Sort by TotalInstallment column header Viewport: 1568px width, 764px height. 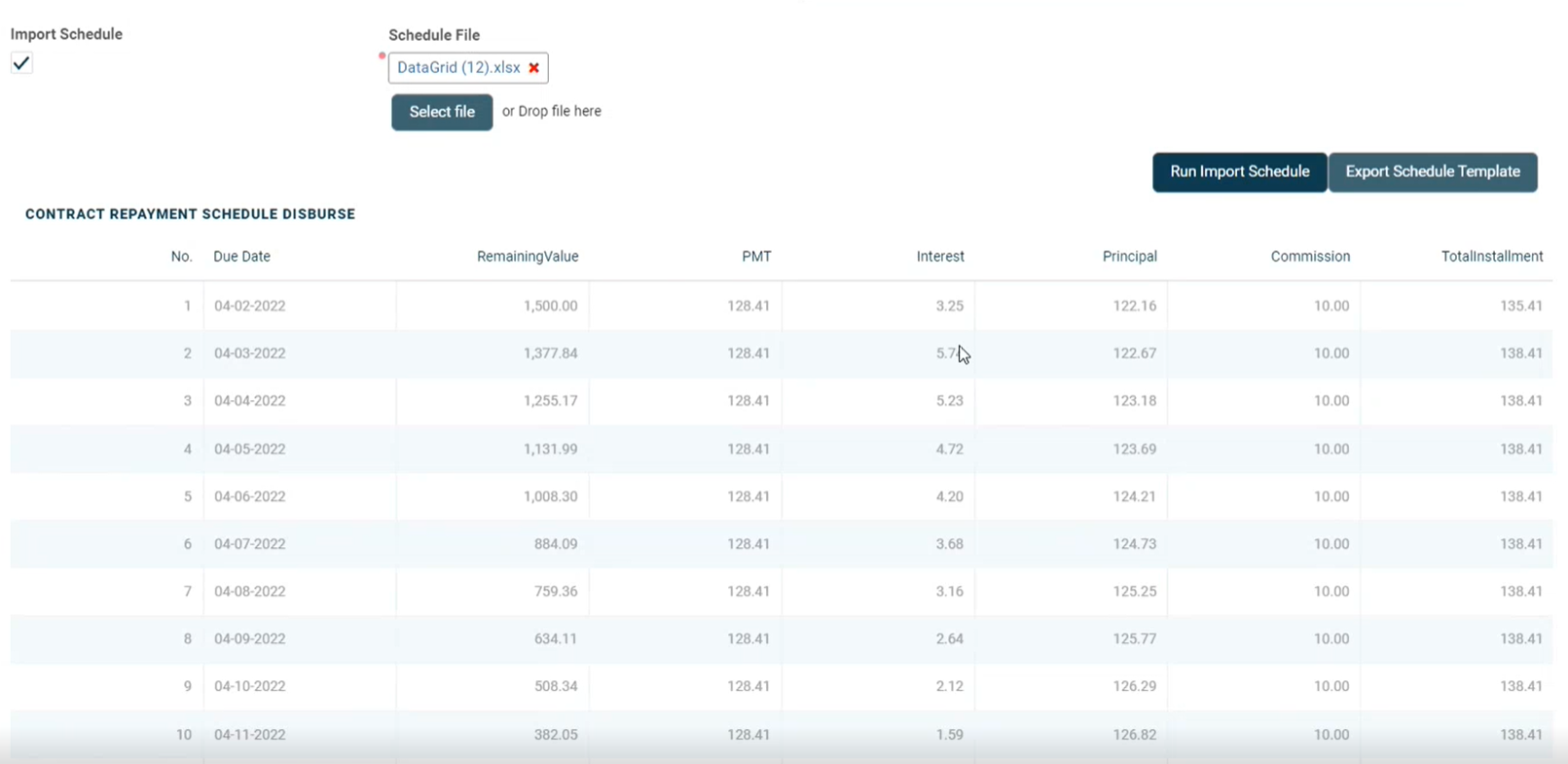1491,257
